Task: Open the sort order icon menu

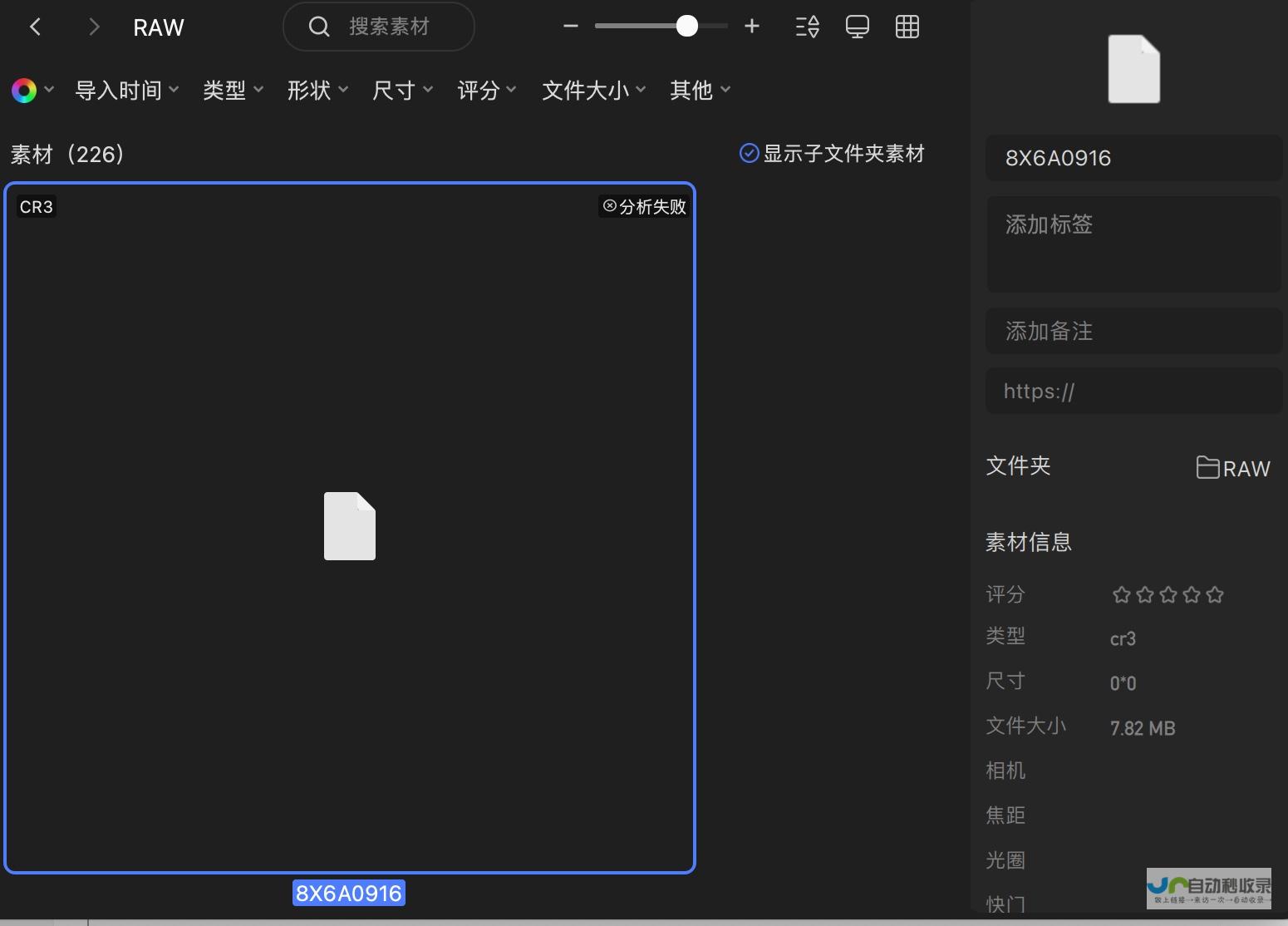Action: (808, 27)
